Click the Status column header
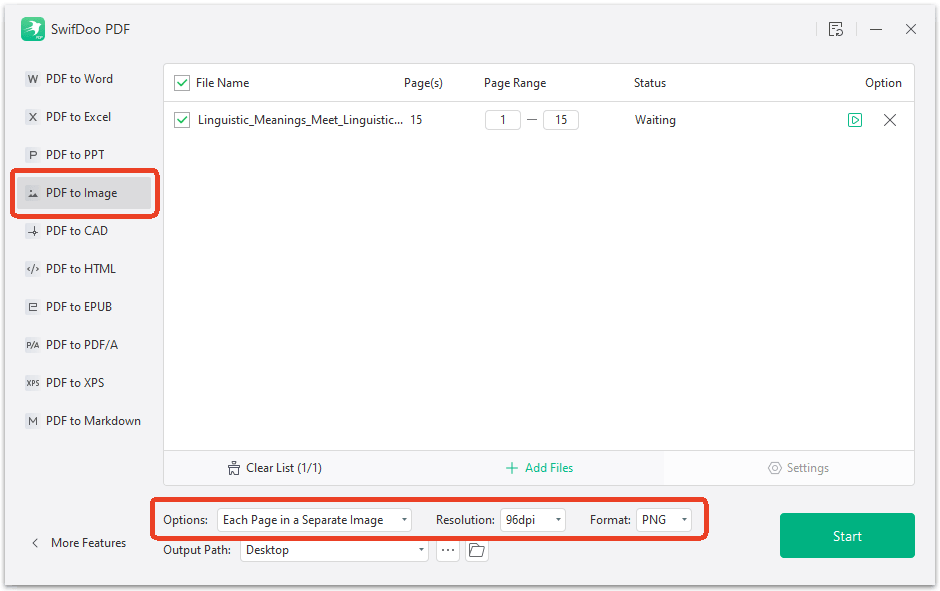Viewport: 940px width, 591px height. 650,83
